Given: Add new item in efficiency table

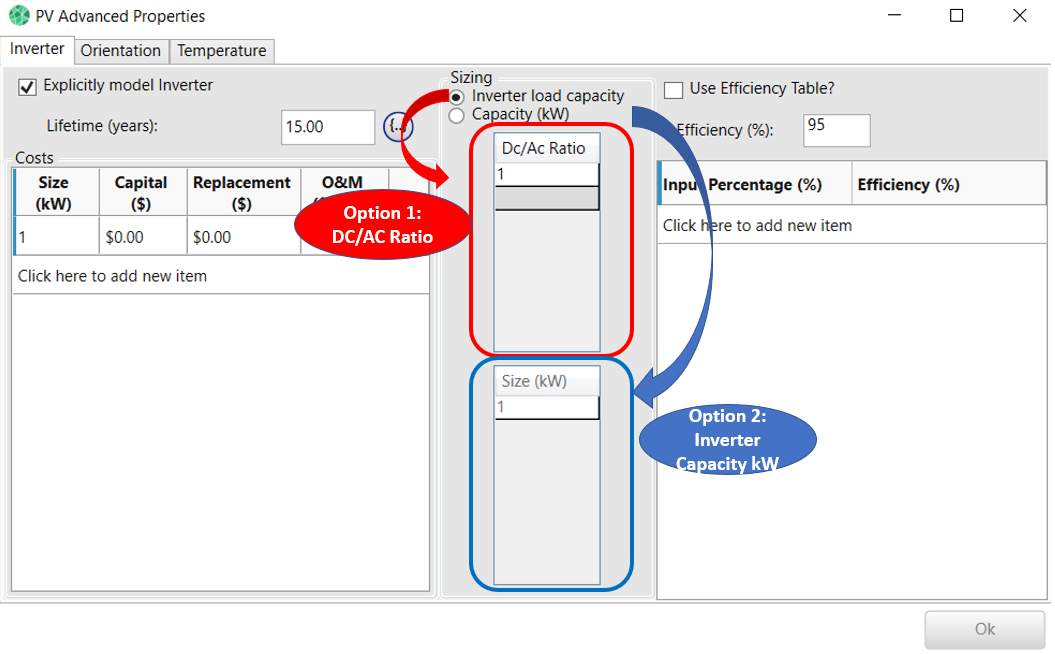Looking at the screenshot, I should [757, 226].
